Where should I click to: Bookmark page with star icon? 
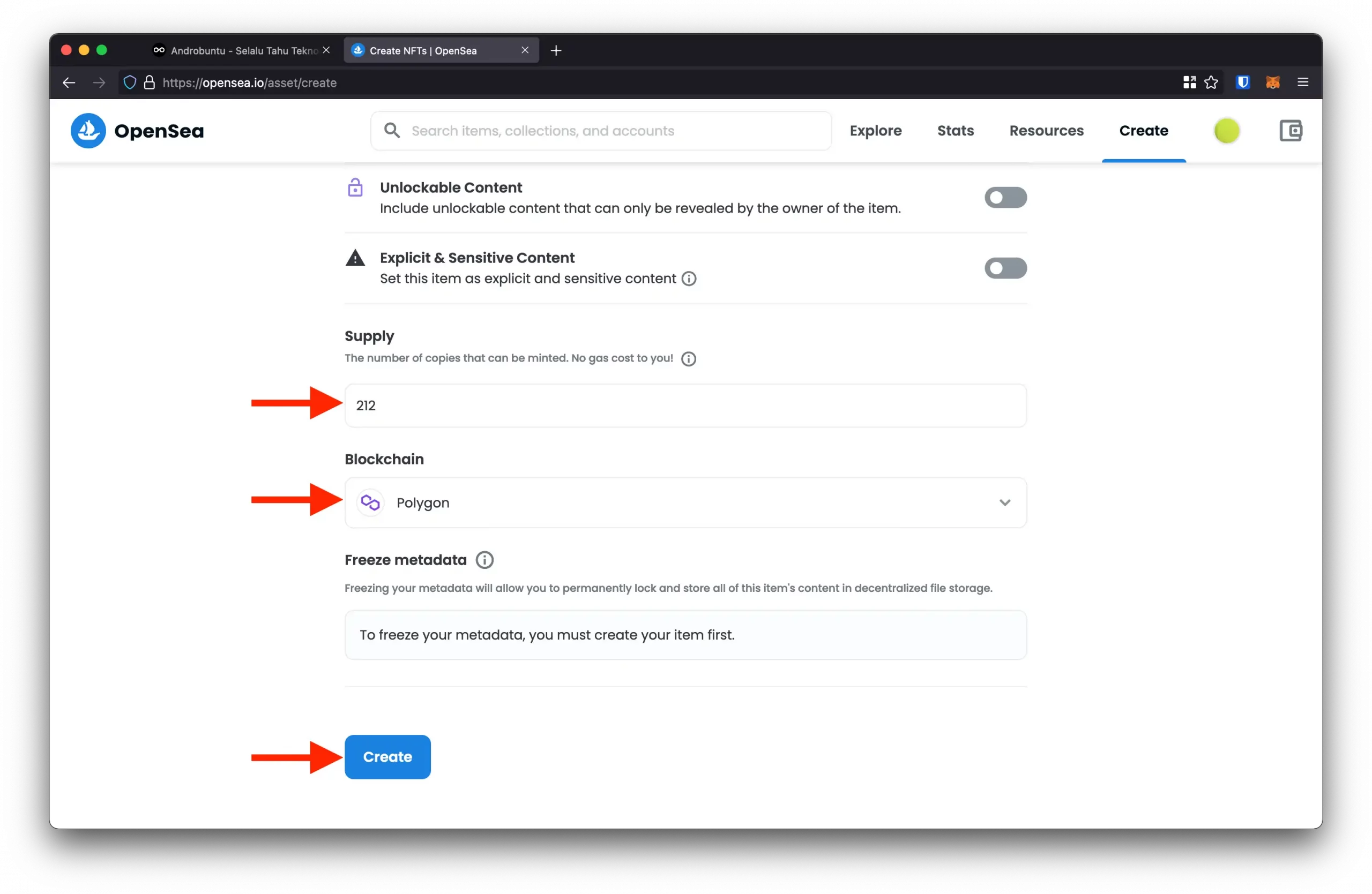pos(1211,82)
